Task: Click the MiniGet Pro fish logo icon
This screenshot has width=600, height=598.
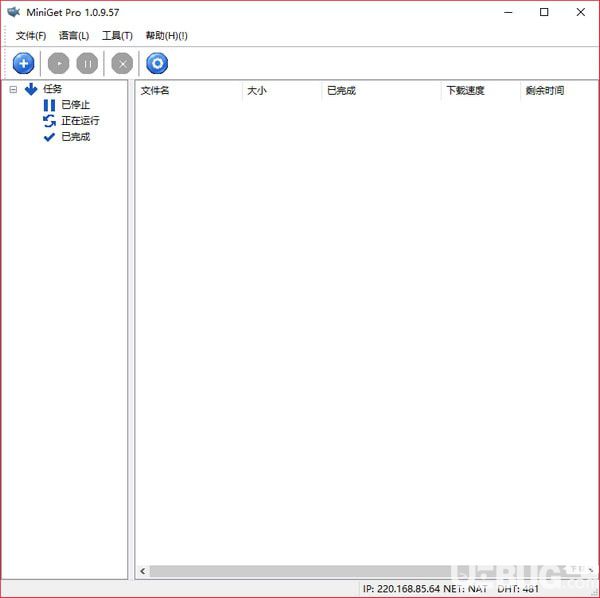Action: pos(13,12)
